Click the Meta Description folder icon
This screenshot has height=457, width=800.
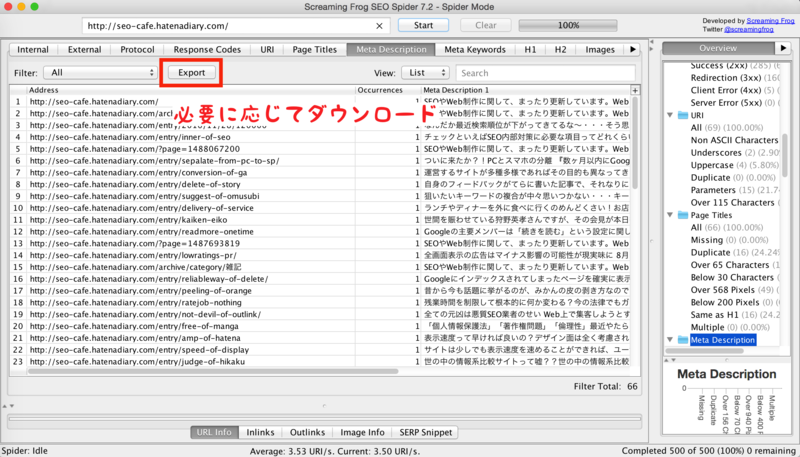(x=683, y=340)
